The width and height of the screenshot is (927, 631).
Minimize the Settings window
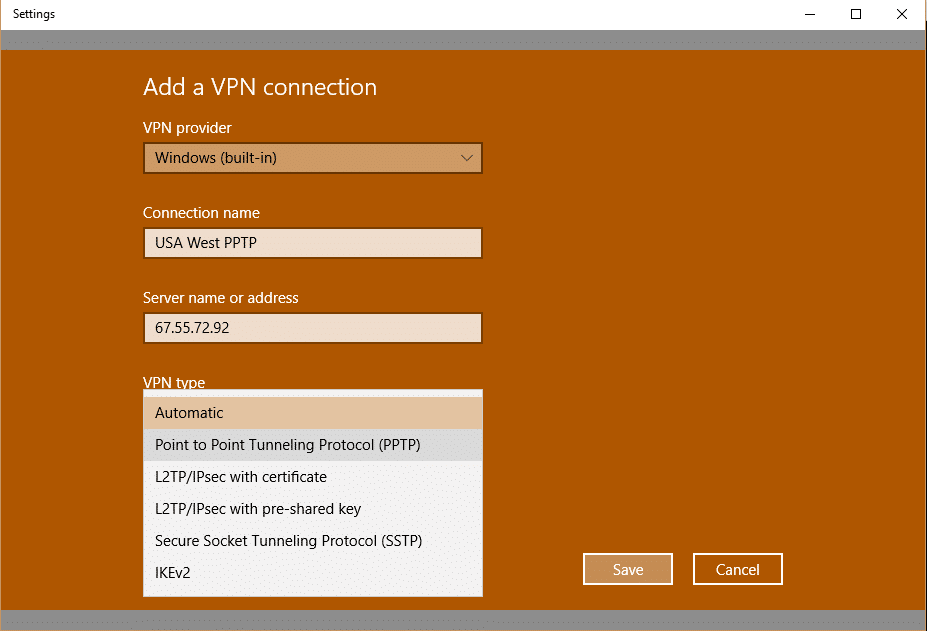[x=810, y=14]
